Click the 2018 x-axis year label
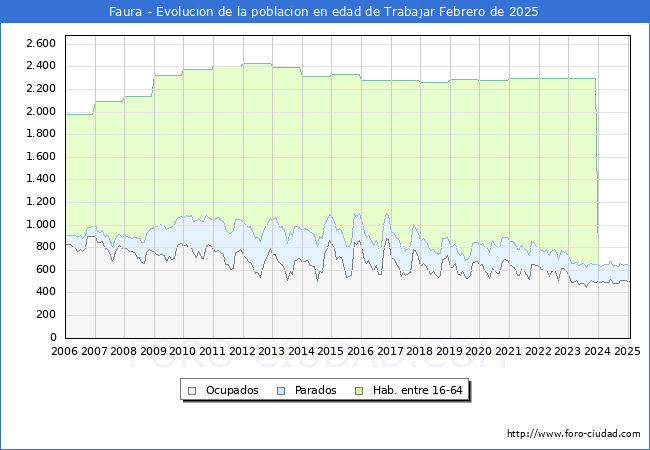The width and height of the screenshot is (650, 450). (420, 351)
